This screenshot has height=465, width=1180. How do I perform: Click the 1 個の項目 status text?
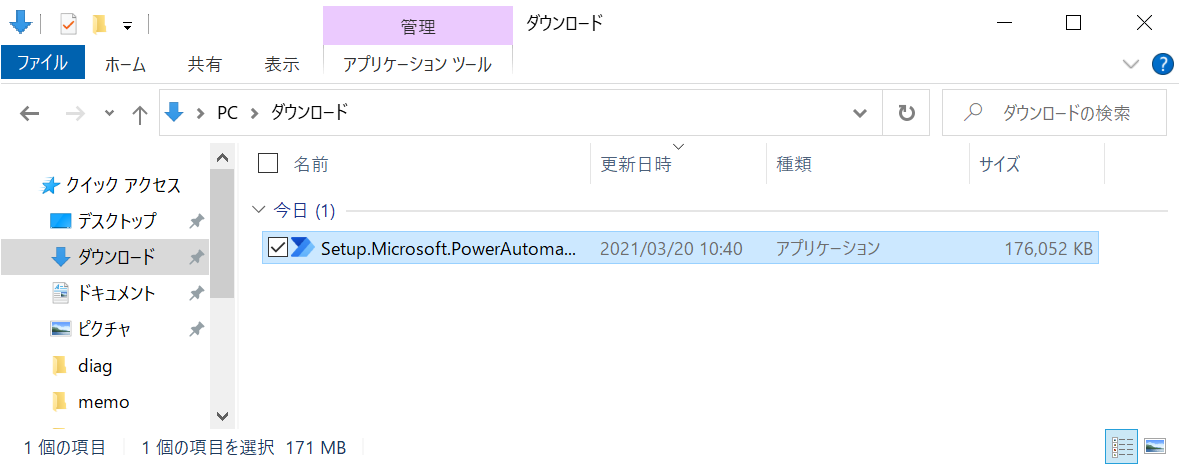click(65, 448)
